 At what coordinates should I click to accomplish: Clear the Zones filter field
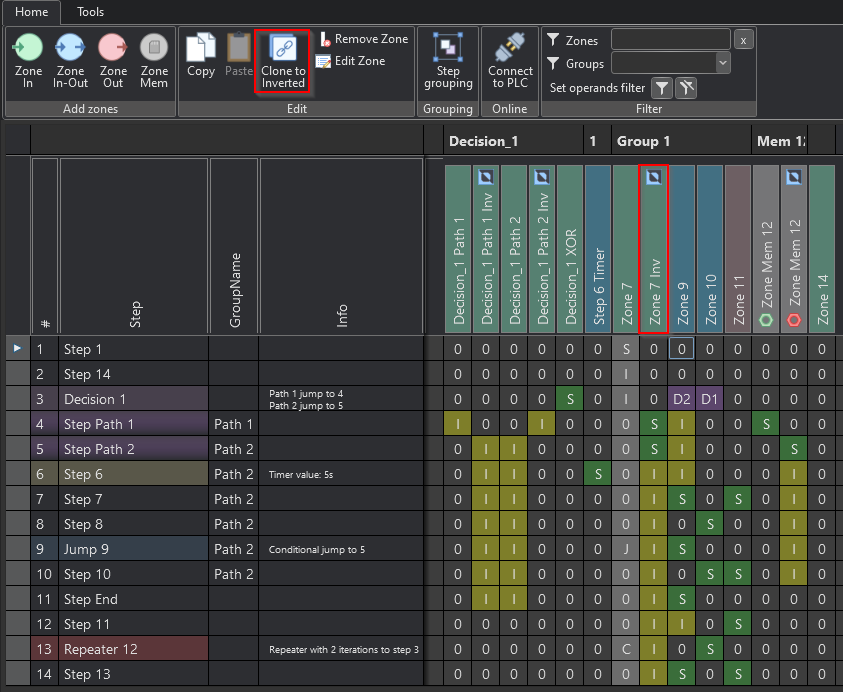pos(744,40)
